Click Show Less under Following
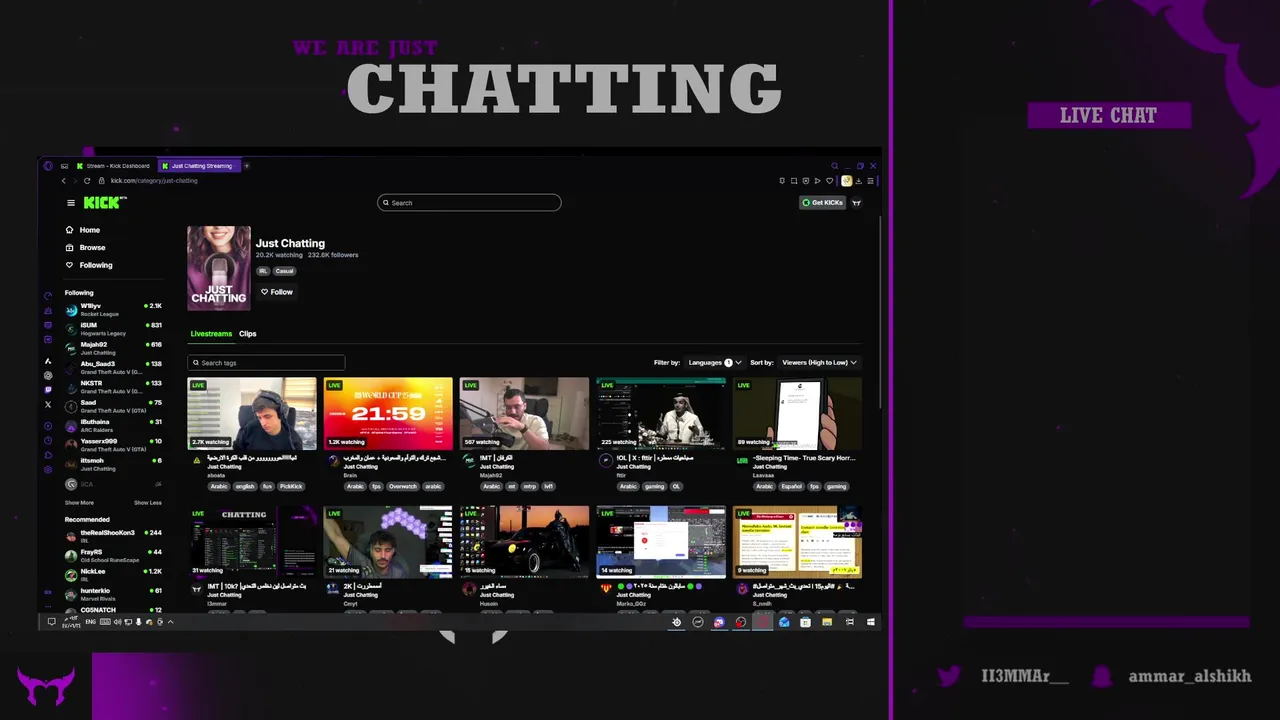 (x=148, y=503)
